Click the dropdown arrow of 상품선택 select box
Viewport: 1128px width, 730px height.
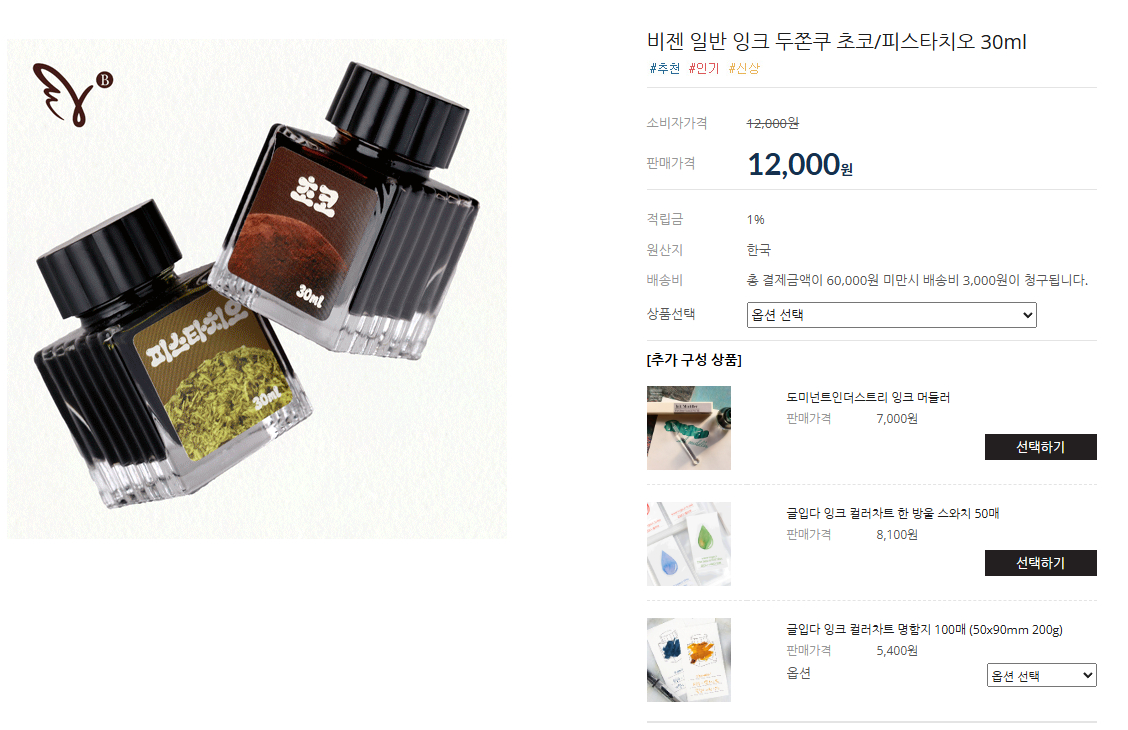pos(1027,315)
